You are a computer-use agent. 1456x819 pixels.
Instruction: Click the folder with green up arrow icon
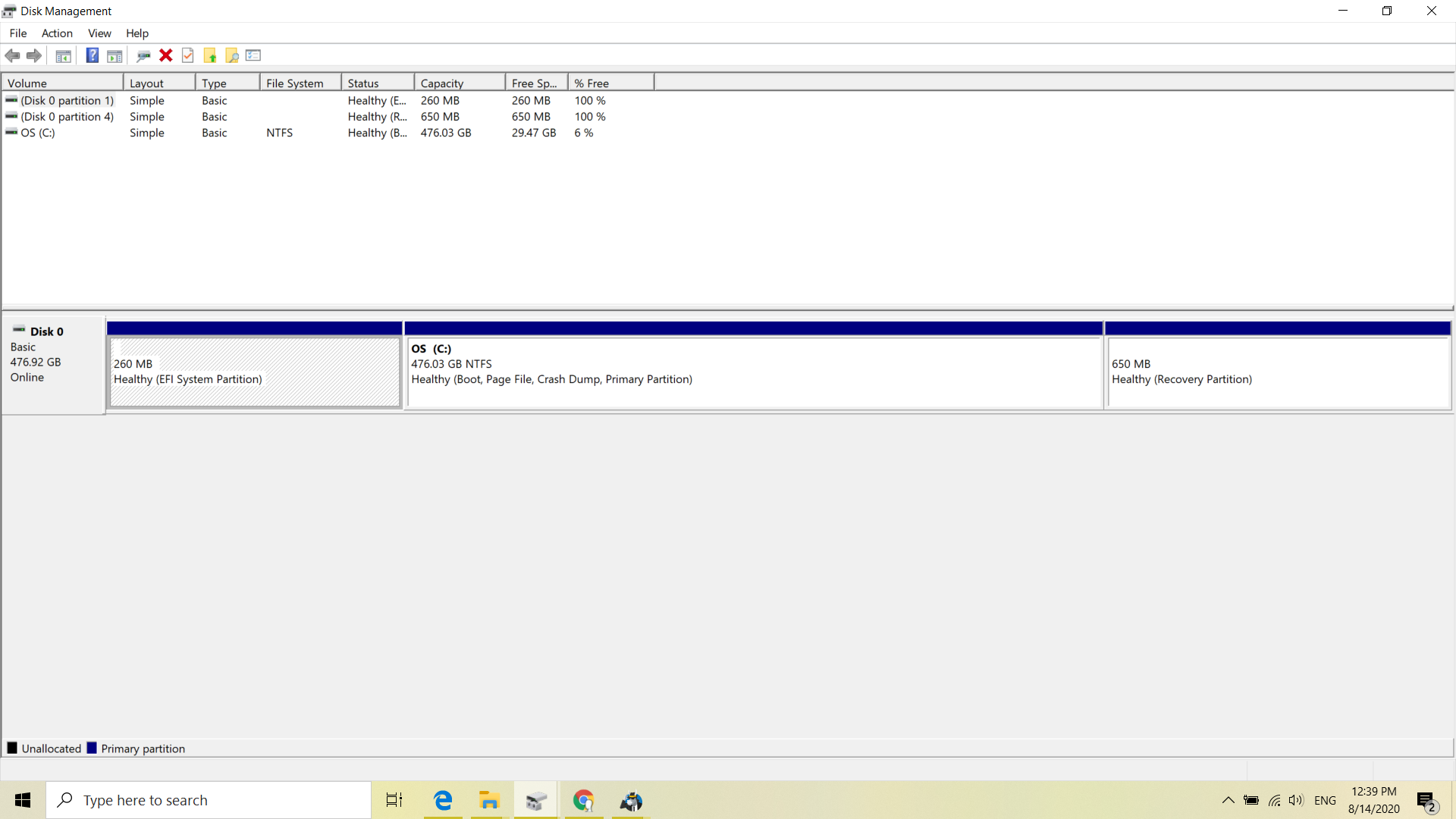point(210,55)
